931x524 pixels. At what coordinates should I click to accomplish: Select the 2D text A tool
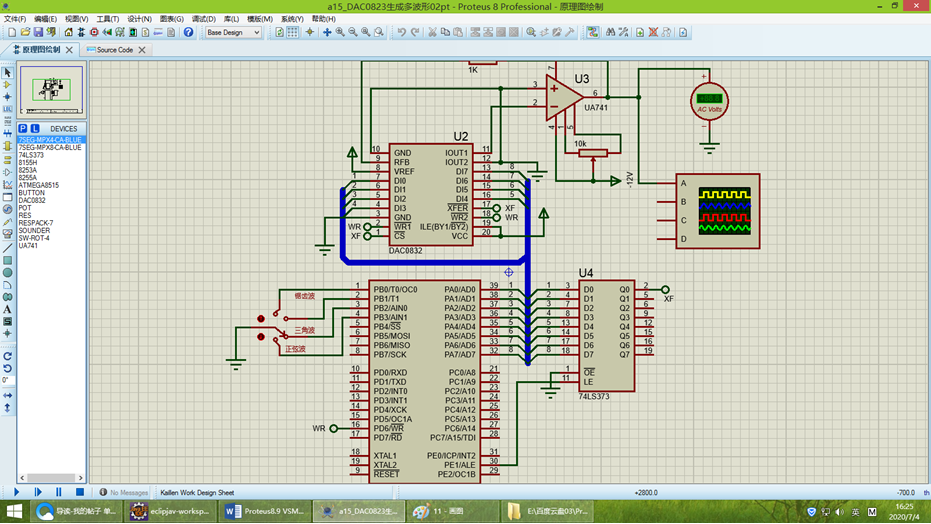pos(7,309)
